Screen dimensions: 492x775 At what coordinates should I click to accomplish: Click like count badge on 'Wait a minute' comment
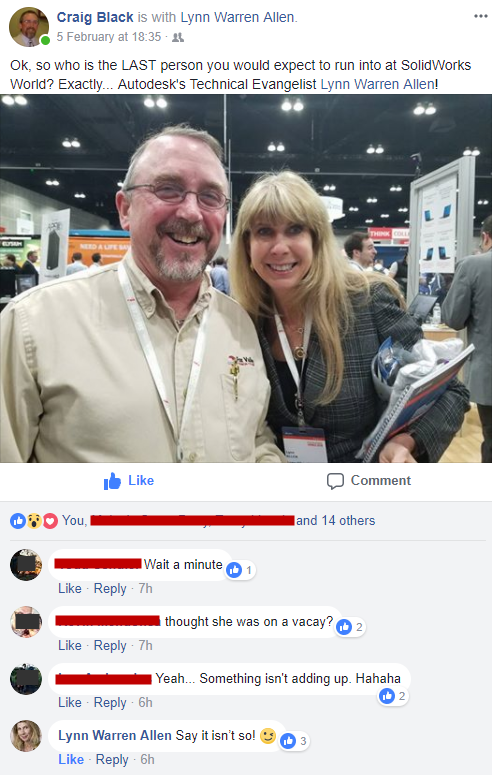tap(240, 570)
